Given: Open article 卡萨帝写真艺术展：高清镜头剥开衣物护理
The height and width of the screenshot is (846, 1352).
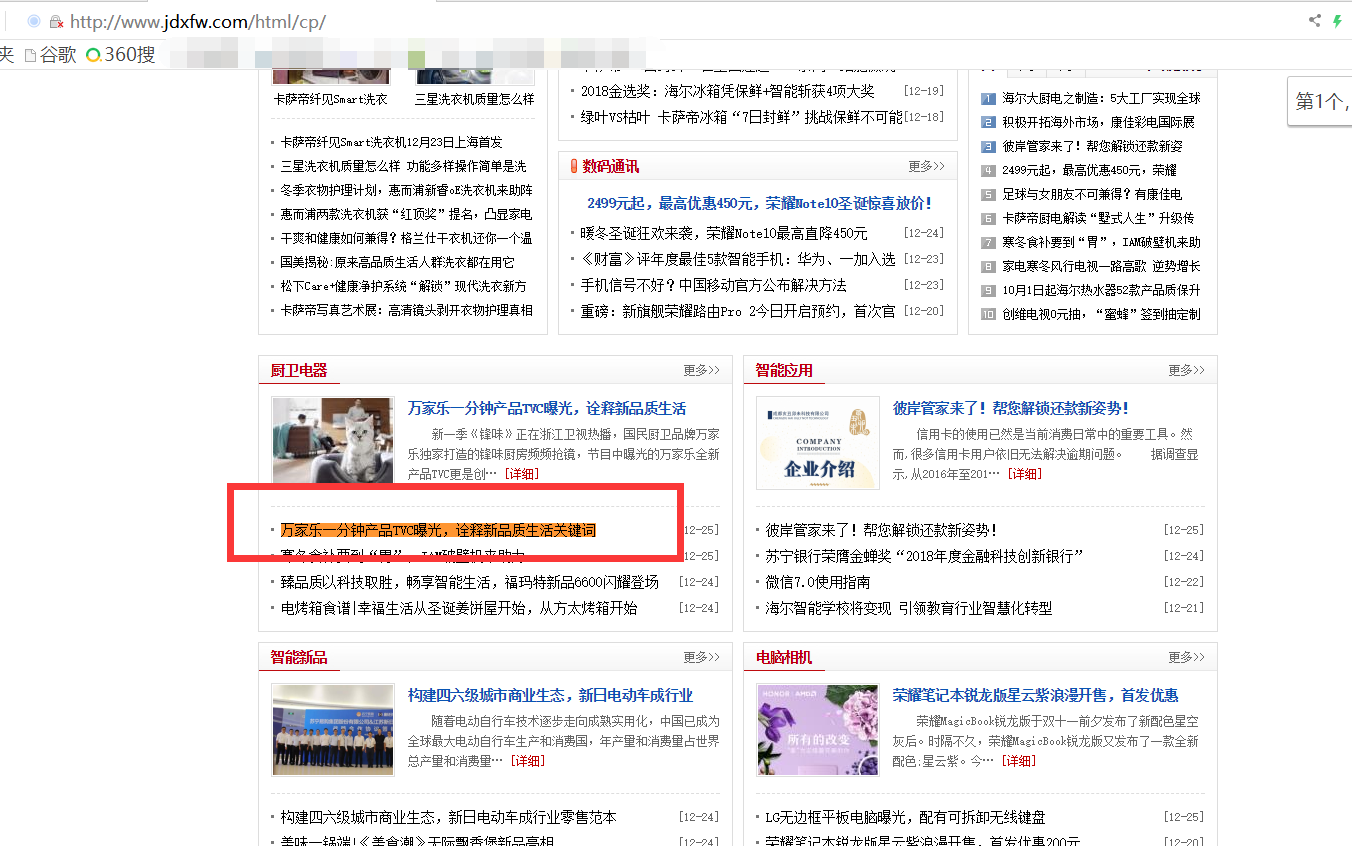Looking at the screenshot, I should (406, 310).
